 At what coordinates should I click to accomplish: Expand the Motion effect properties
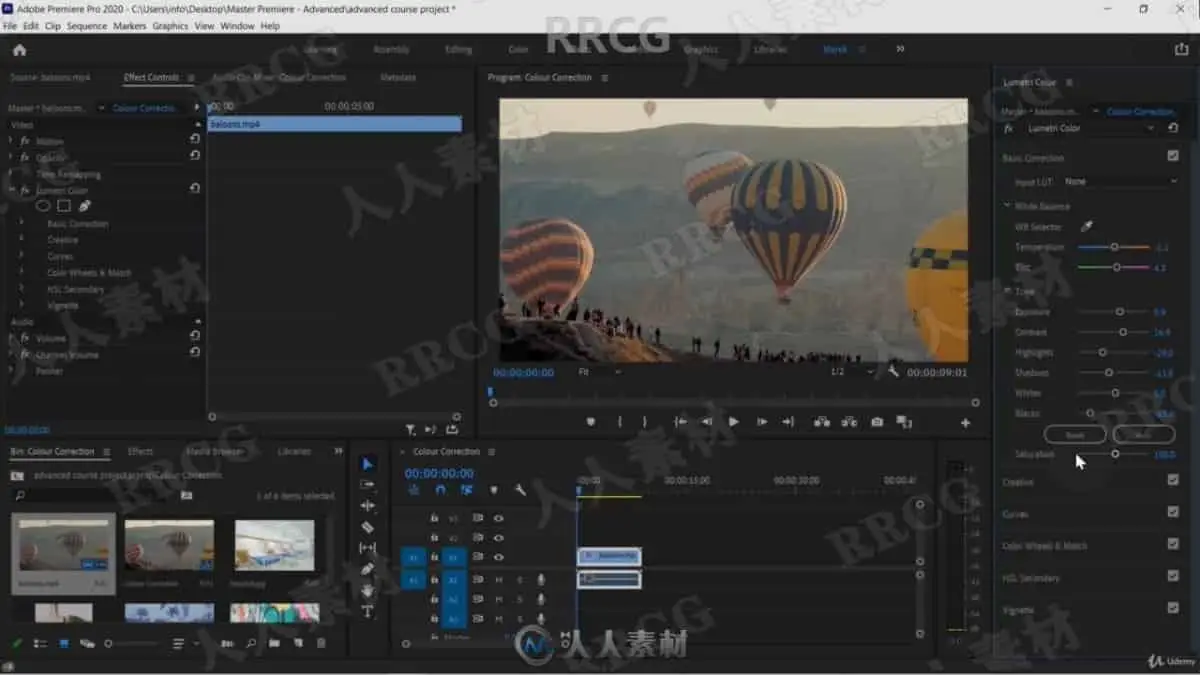click(x=11, y=141)
